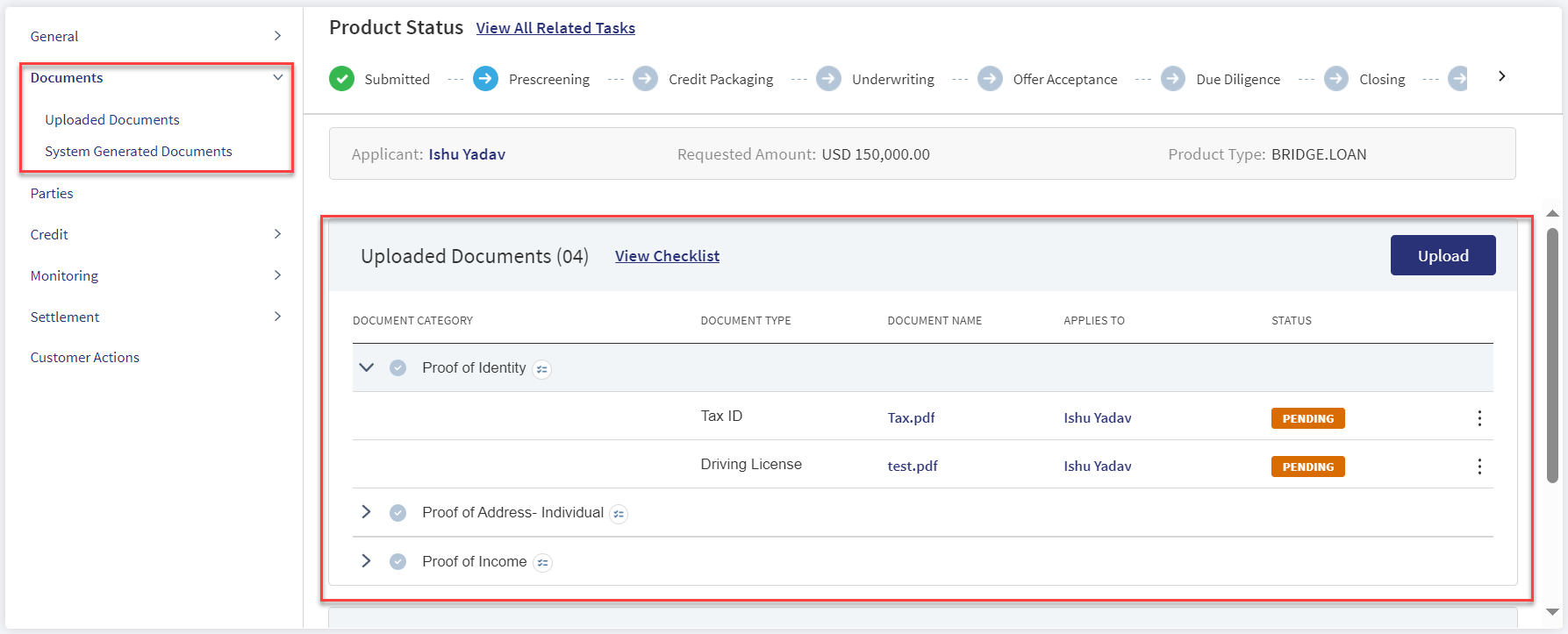Image resolution: width=1568 pixels, height=634 pixels.
Task: Click the STATUS column header
Action: [1292, 321]
